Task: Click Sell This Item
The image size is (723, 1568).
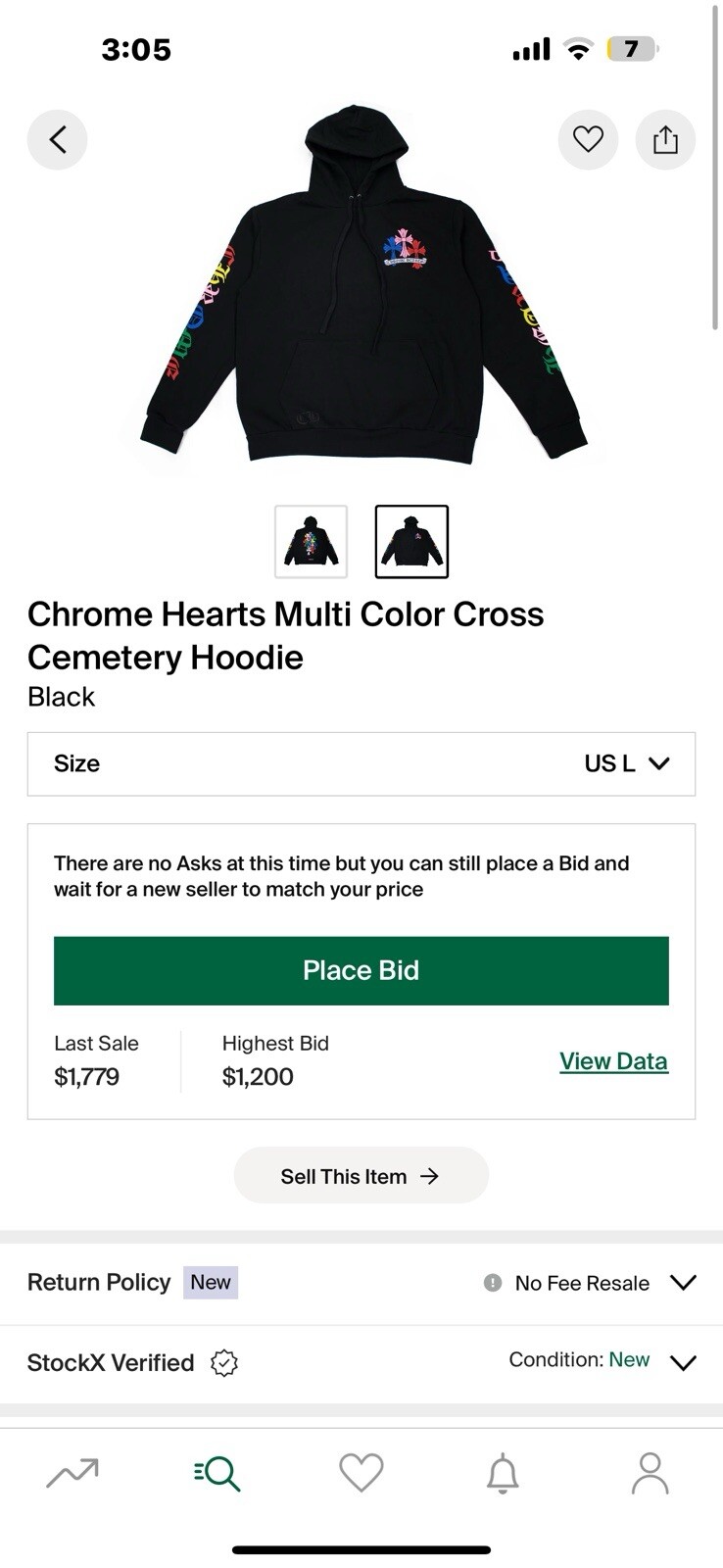Action: (x=361, y=1175)
